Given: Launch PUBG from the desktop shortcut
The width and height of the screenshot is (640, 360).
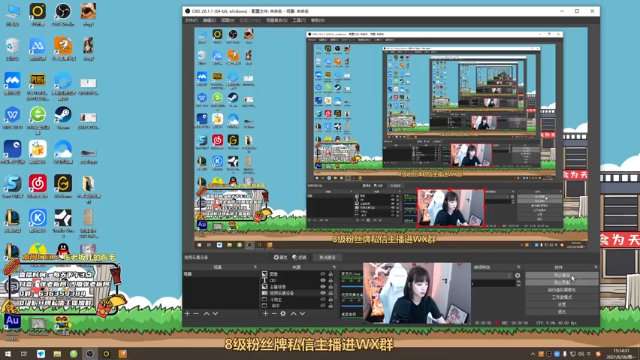Looking at the screenshot, I should coord(38,86).
